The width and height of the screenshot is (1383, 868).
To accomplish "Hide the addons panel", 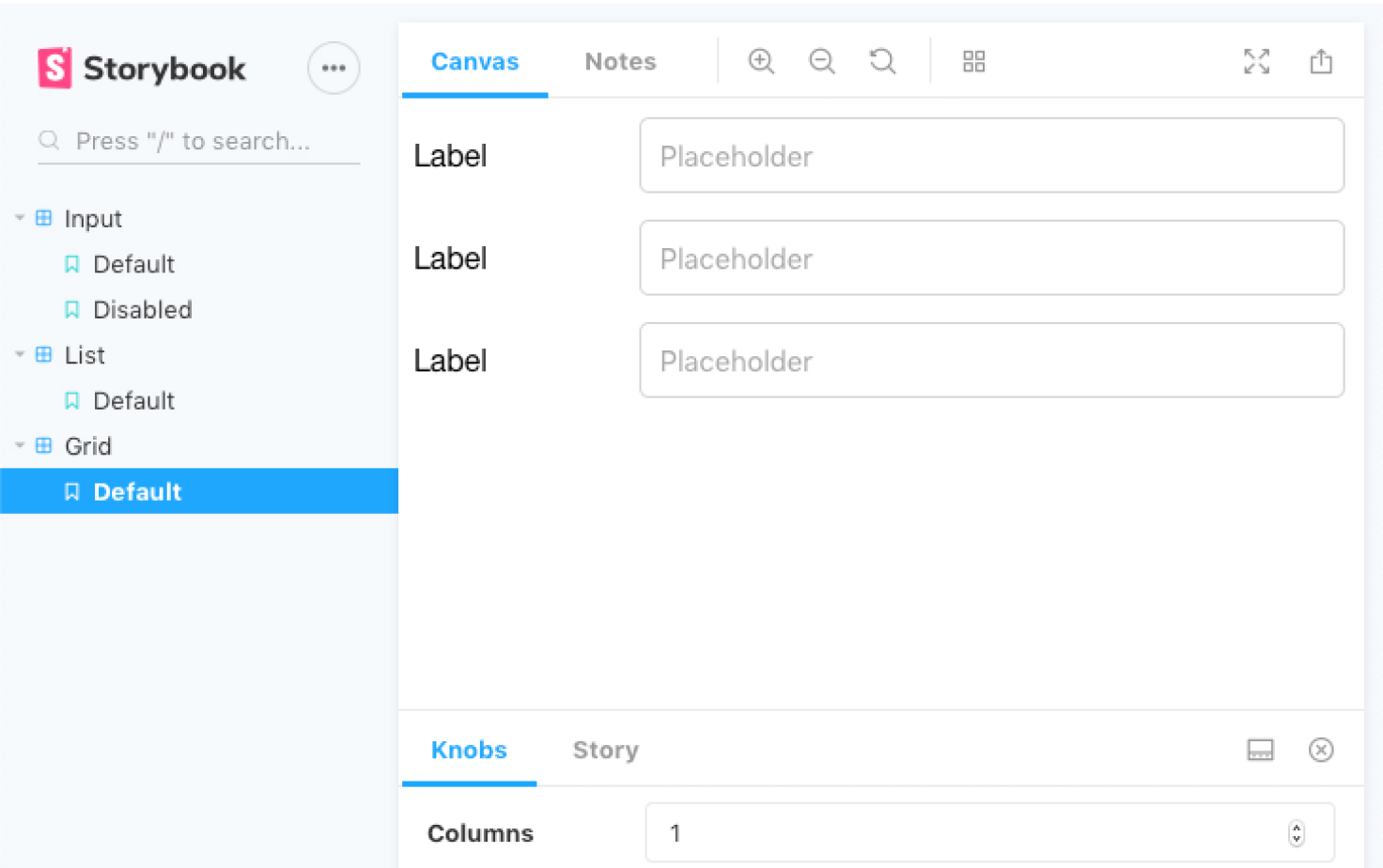I will [x=1321, y=750].
